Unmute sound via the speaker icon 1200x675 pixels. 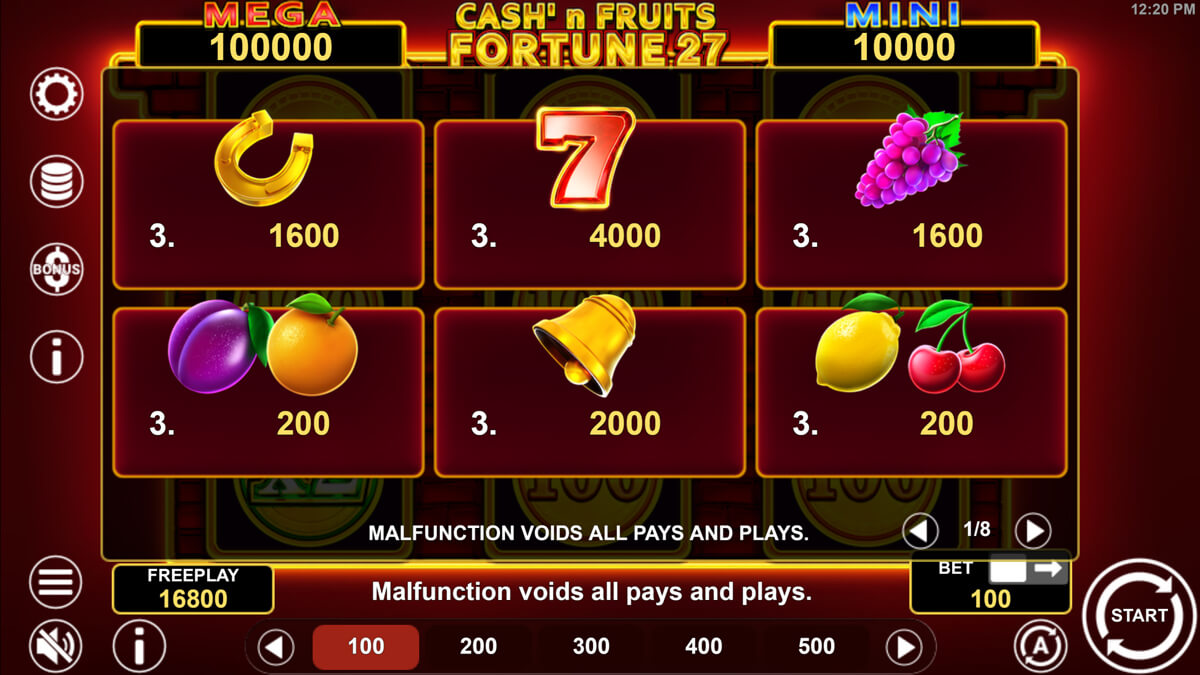57,647
